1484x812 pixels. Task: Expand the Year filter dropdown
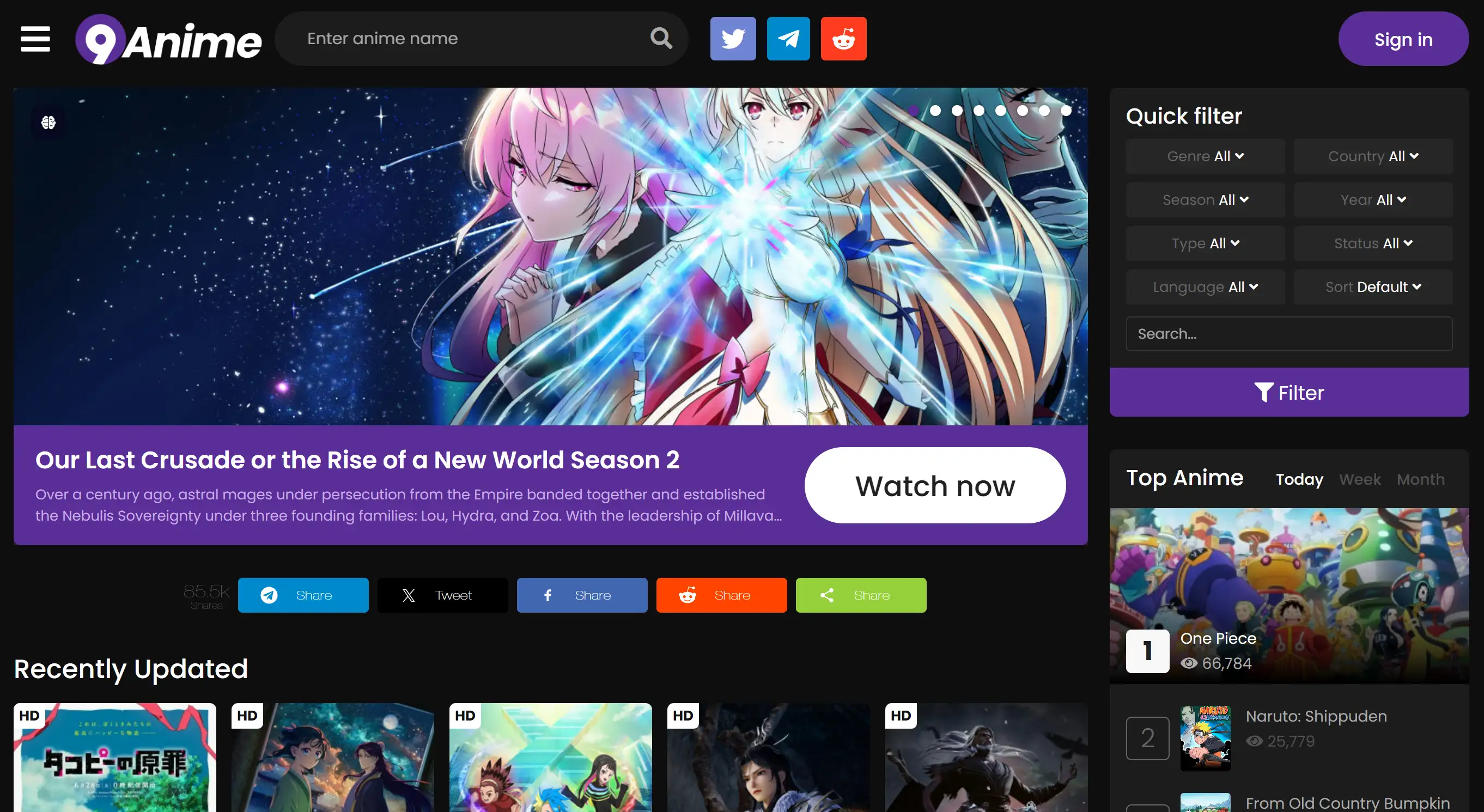coord(1373,200)
